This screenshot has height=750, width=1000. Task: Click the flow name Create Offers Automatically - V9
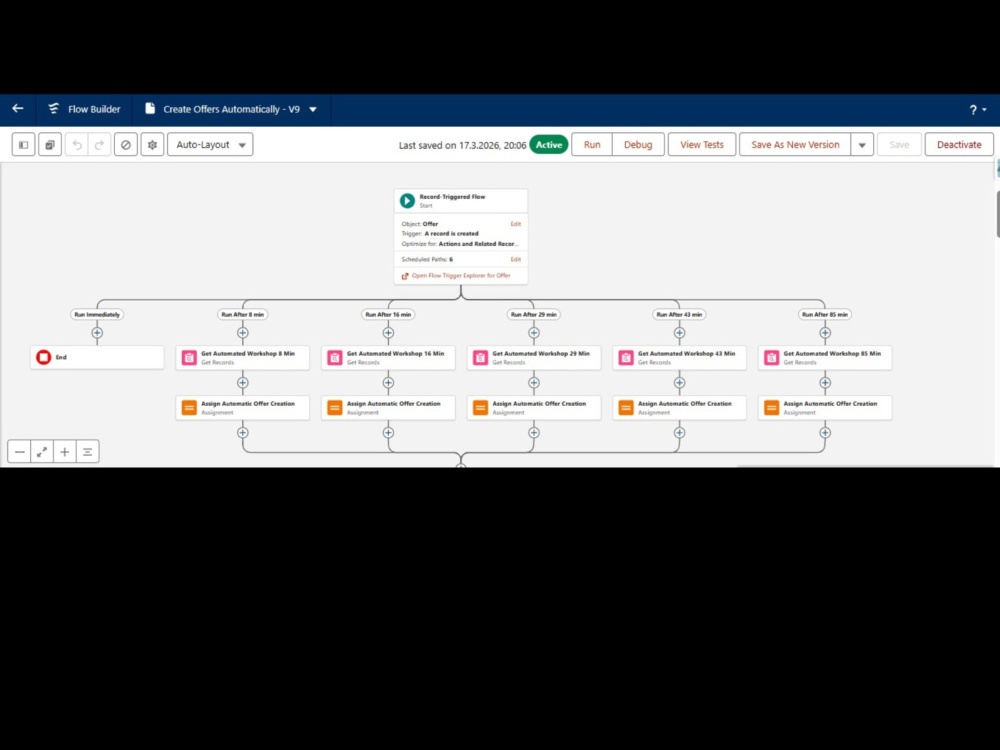pos(232,110)
